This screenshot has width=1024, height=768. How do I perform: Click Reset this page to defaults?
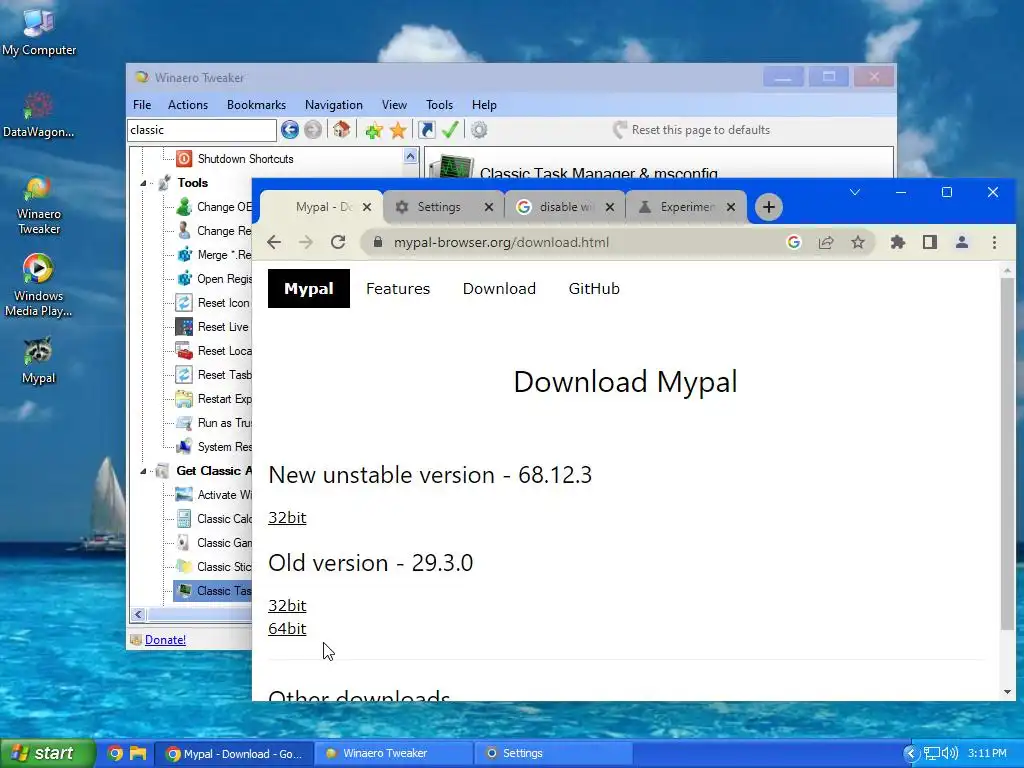coord(692,130)
